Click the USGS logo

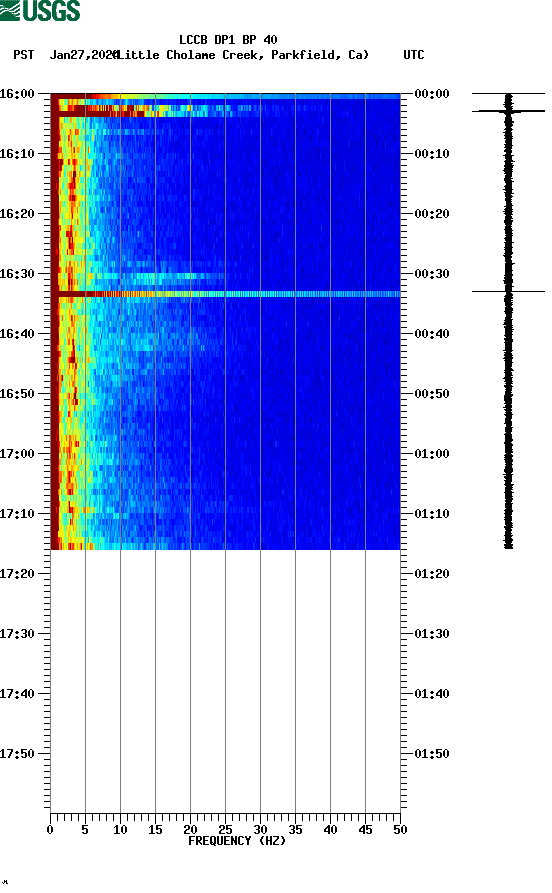[40, 11]
